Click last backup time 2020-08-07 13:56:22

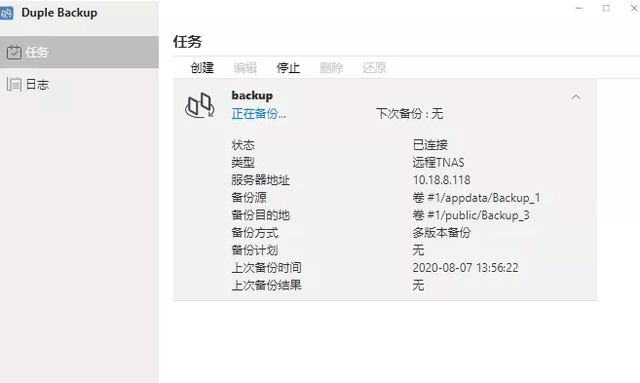coord(465,268)
